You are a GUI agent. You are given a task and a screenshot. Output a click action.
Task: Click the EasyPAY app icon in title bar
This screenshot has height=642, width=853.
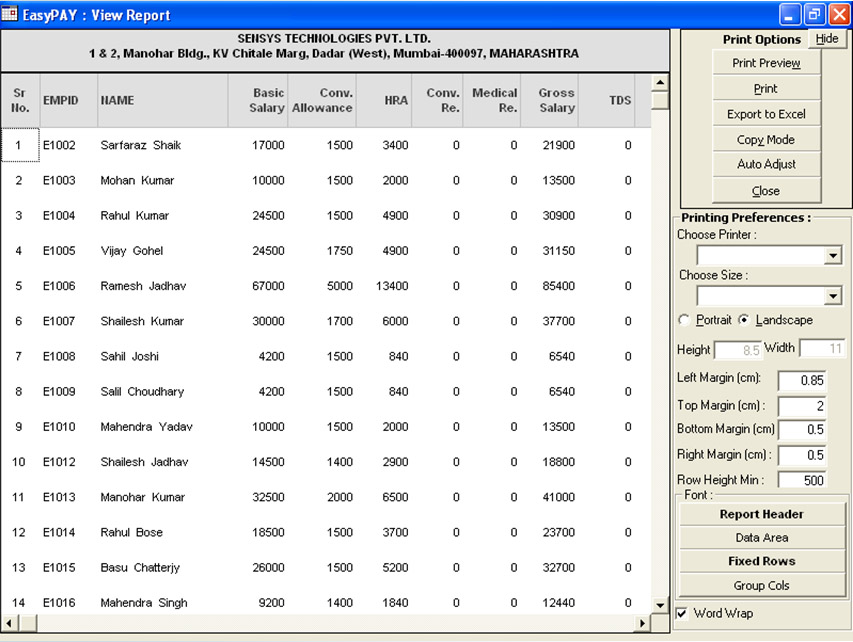(9, 13)
